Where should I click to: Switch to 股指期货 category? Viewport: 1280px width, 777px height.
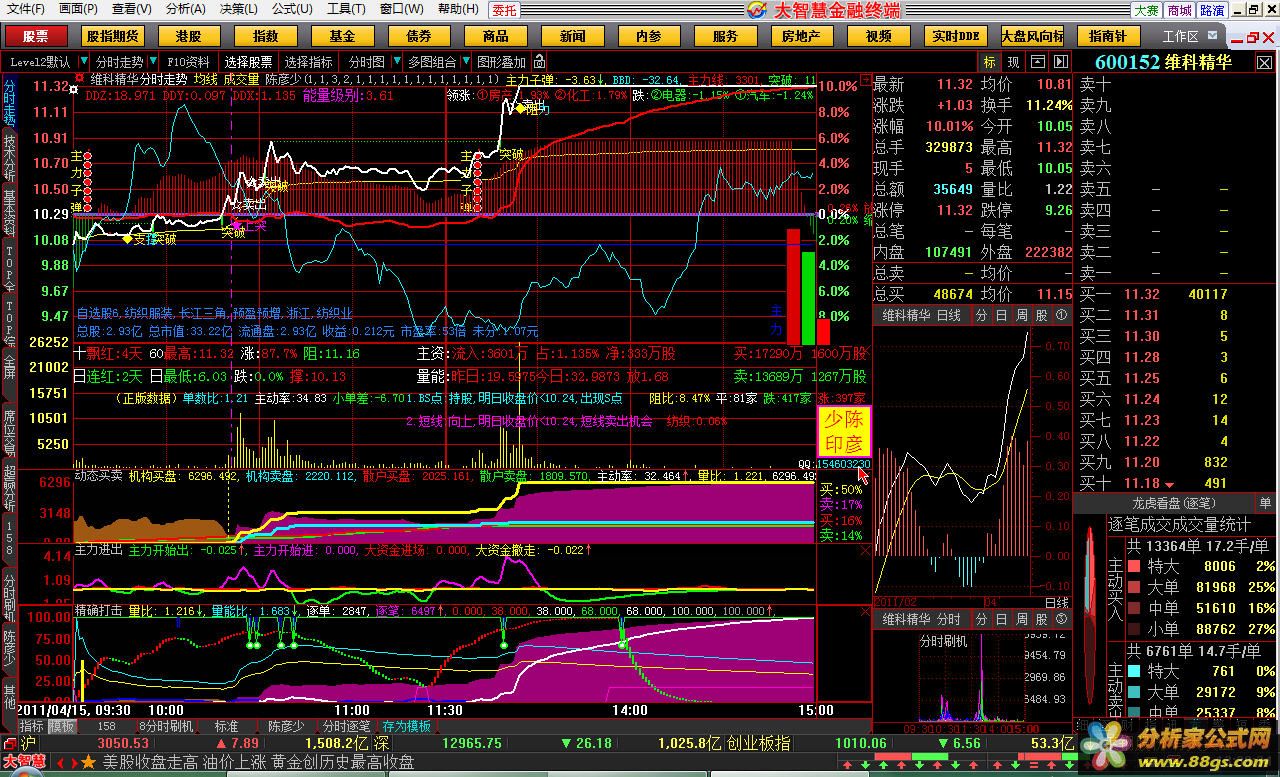112,36
